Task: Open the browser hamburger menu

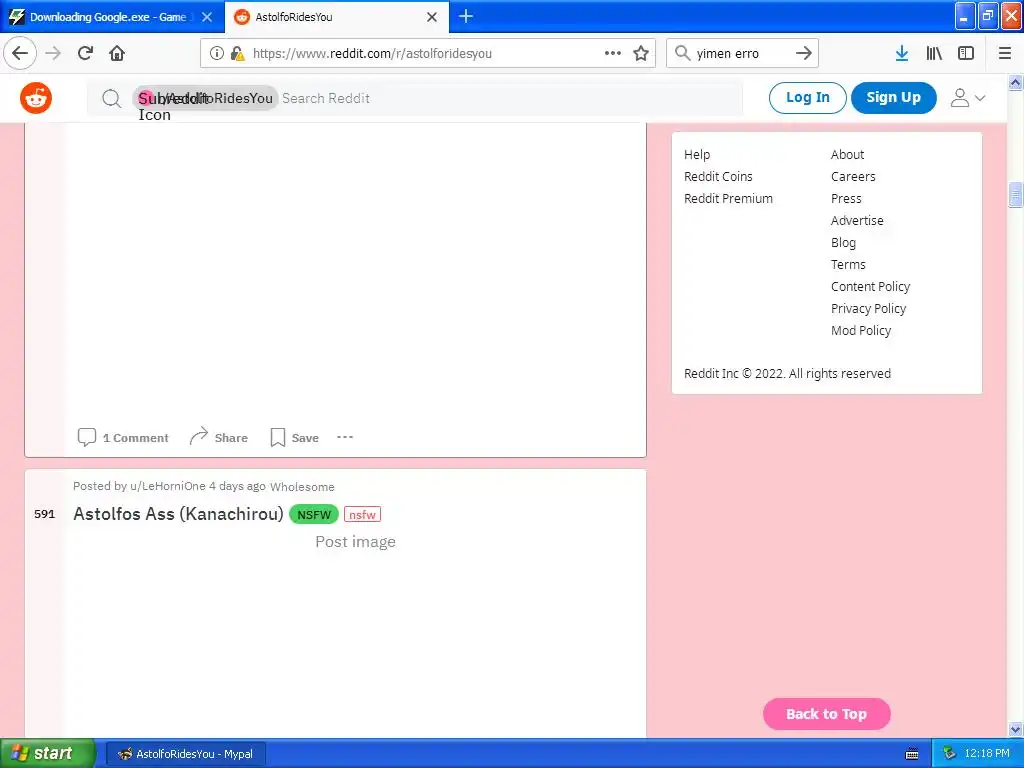Action: [x=1005, y=53]
